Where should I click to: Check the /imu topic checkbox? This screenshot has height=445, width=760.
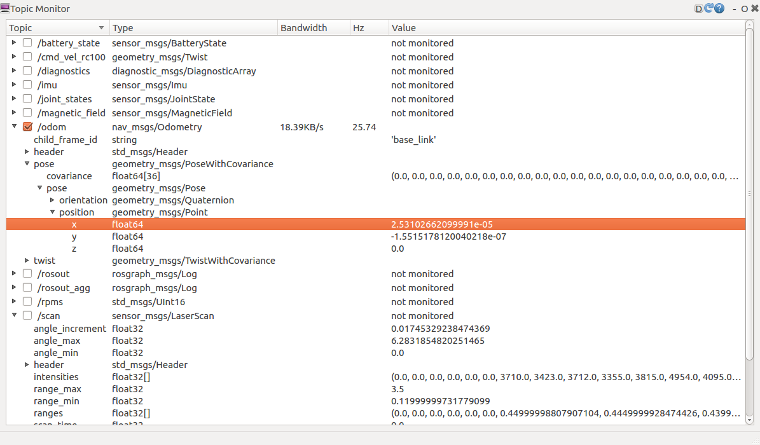(28, 85)
